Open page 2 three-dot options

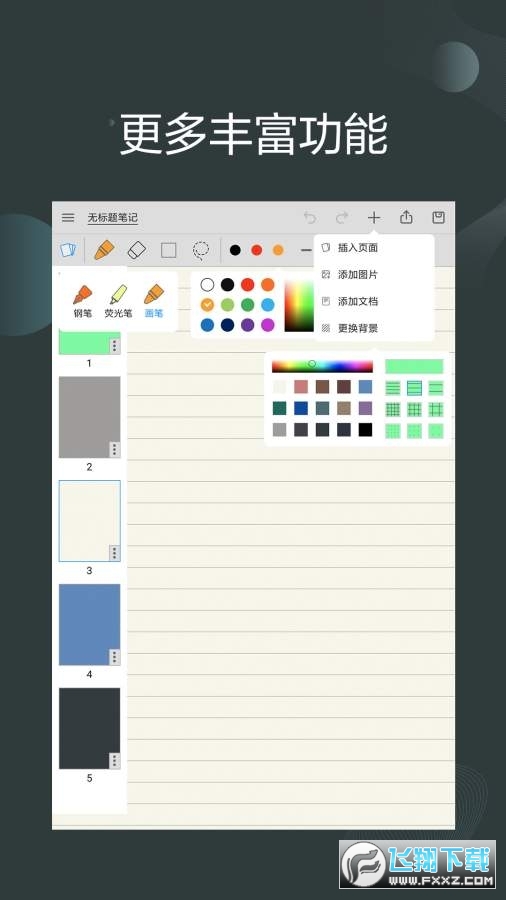[x=115, y=449]
